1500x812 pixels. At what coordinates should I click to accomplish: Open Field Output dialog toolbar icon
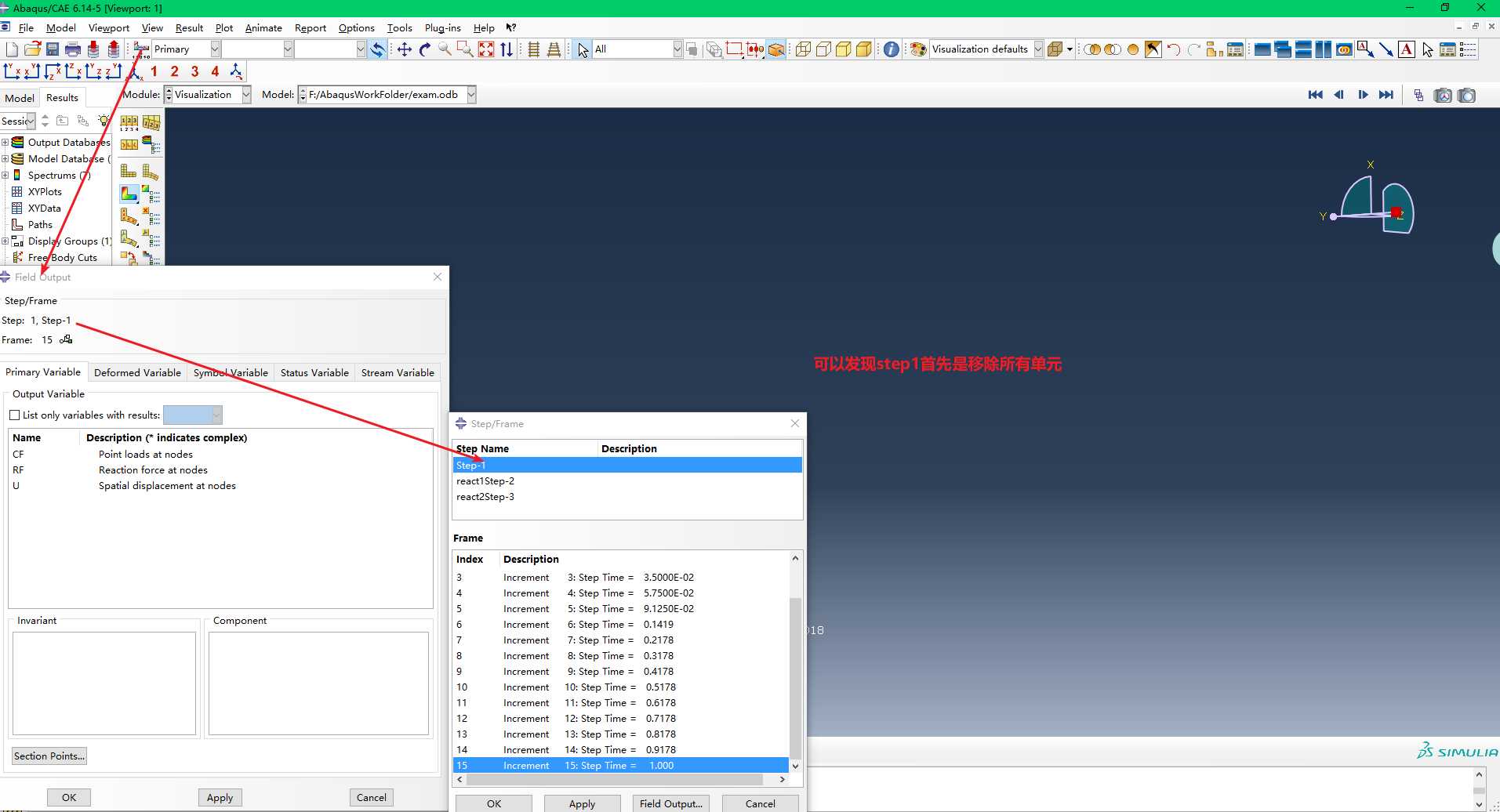[x=141, y=49]
